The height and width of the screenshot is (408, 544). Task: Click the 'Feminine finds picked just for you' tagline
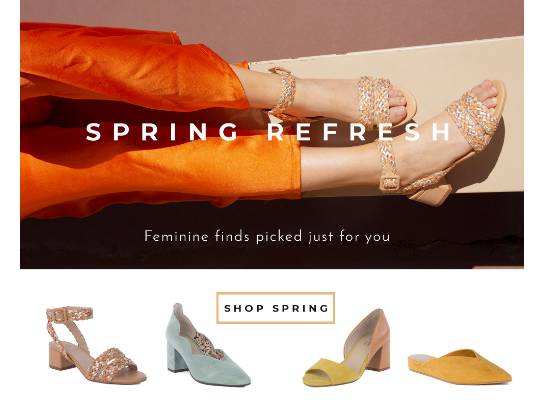267,237
